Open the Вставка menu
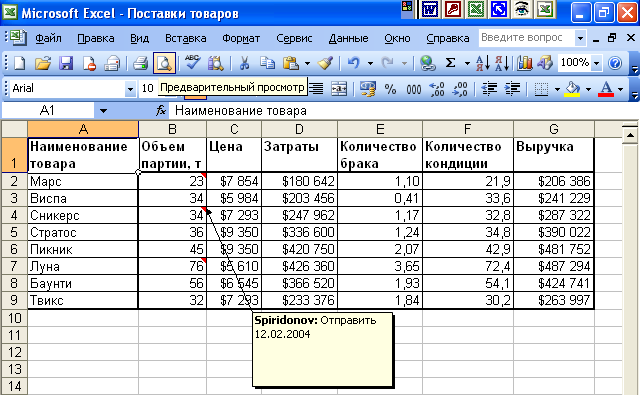 click(x=185, y=39)
